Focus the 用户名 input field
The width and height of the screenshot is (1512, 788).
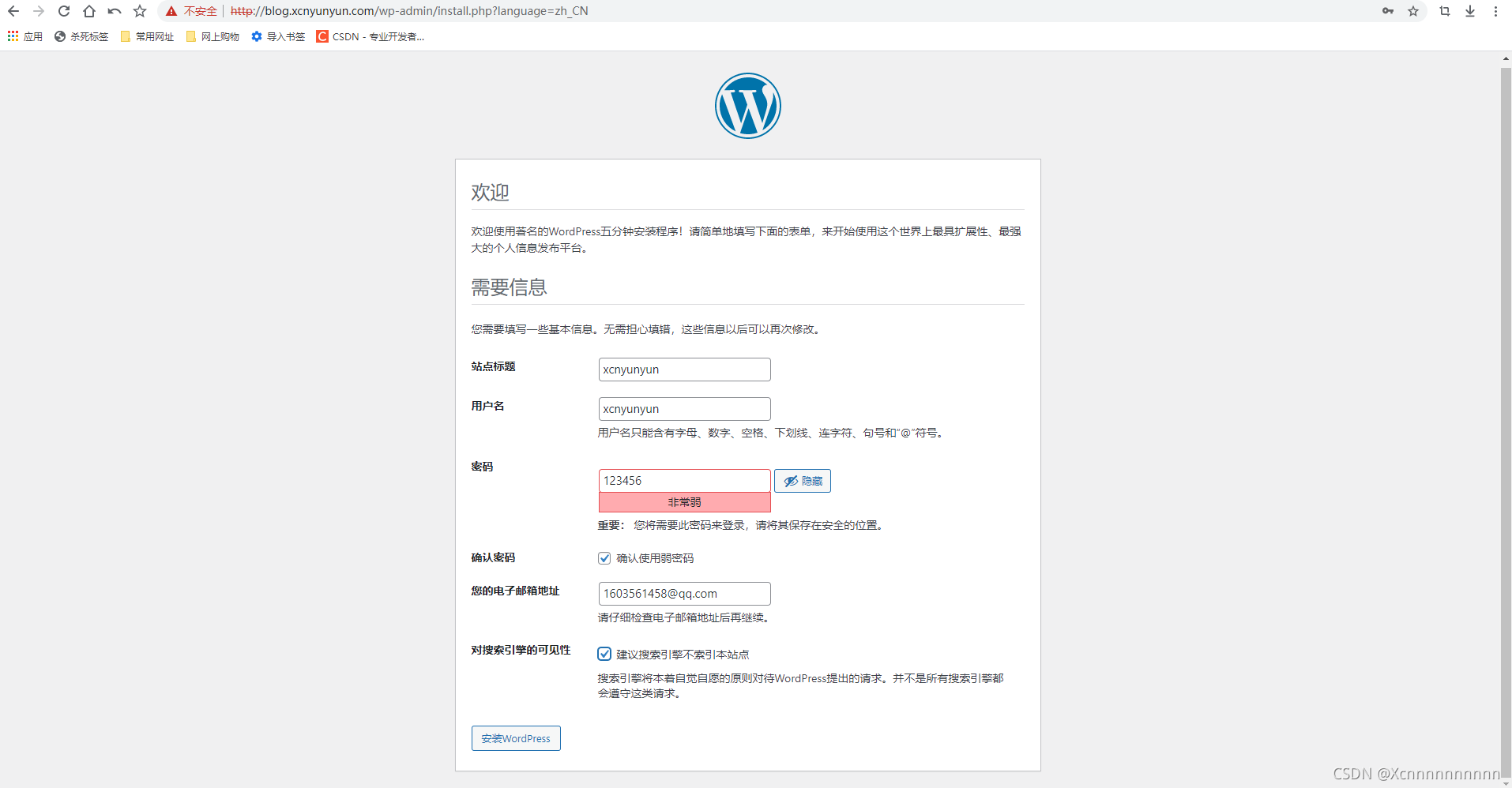684,409
